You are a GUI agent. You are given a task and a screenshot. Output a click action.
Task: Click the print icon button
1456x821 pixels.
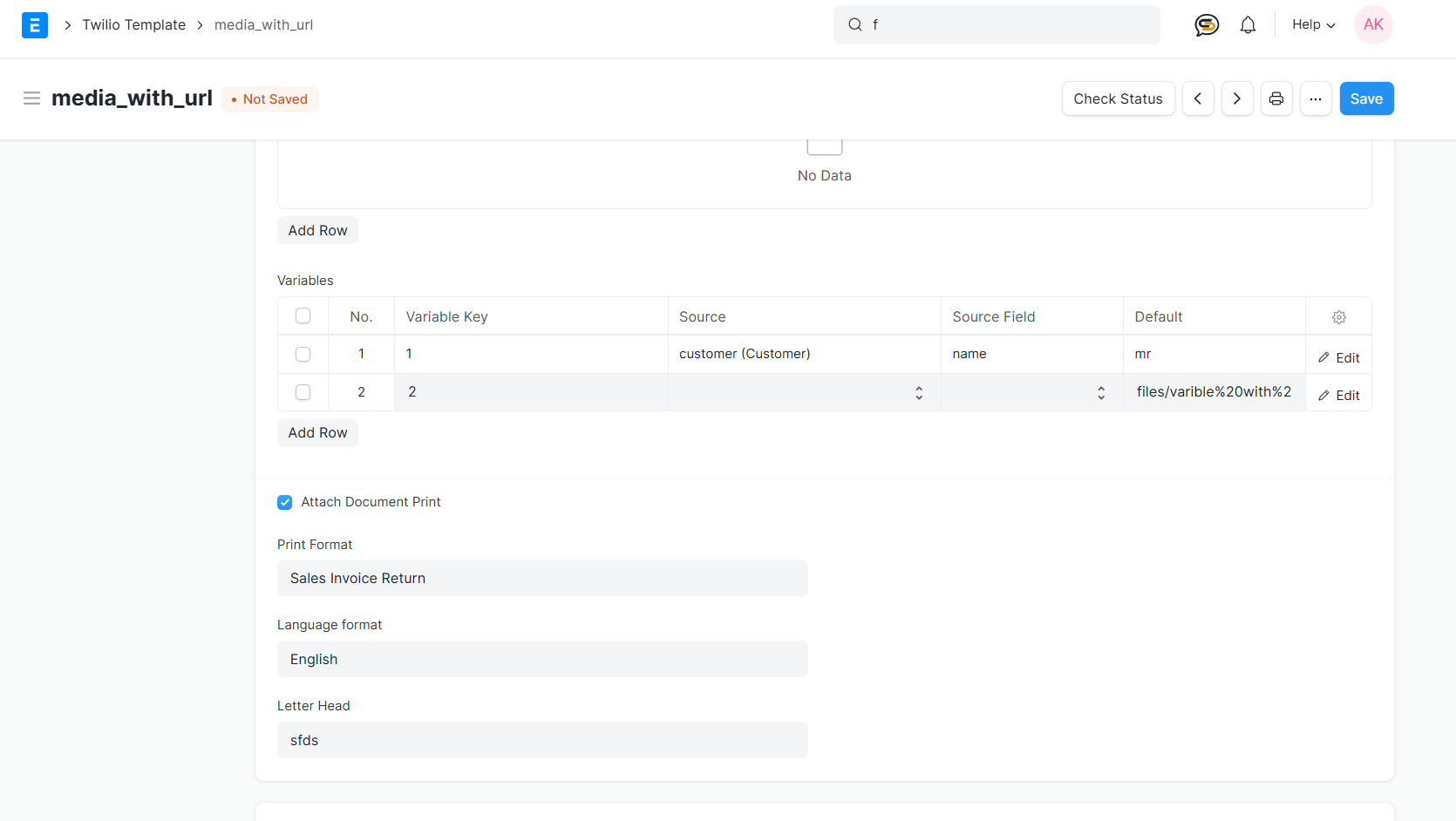(1276, 98)
